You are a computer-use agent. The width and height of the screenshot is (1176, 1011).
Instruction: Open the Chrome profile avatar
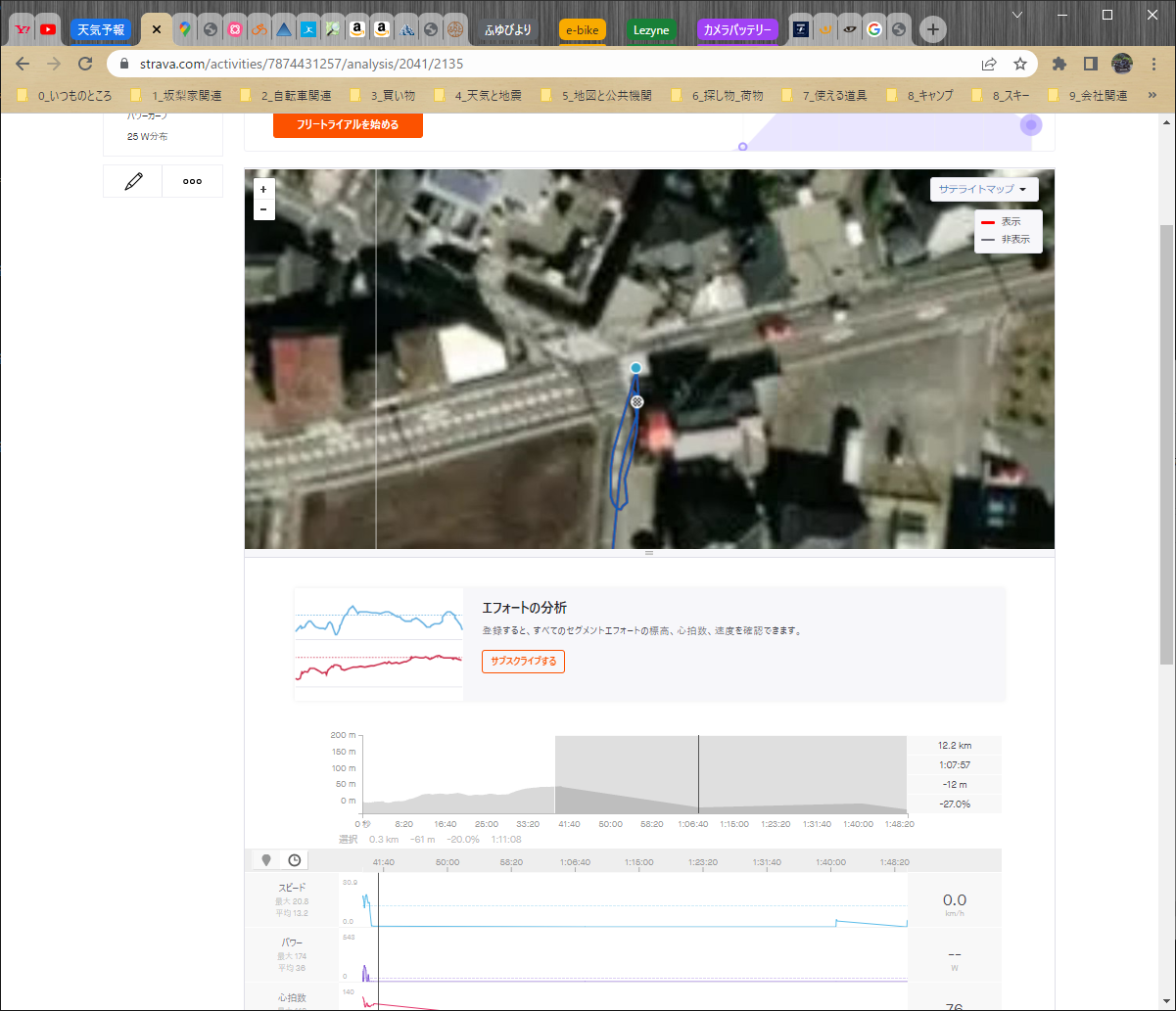pyautogui.click(x=1122, y=64)
